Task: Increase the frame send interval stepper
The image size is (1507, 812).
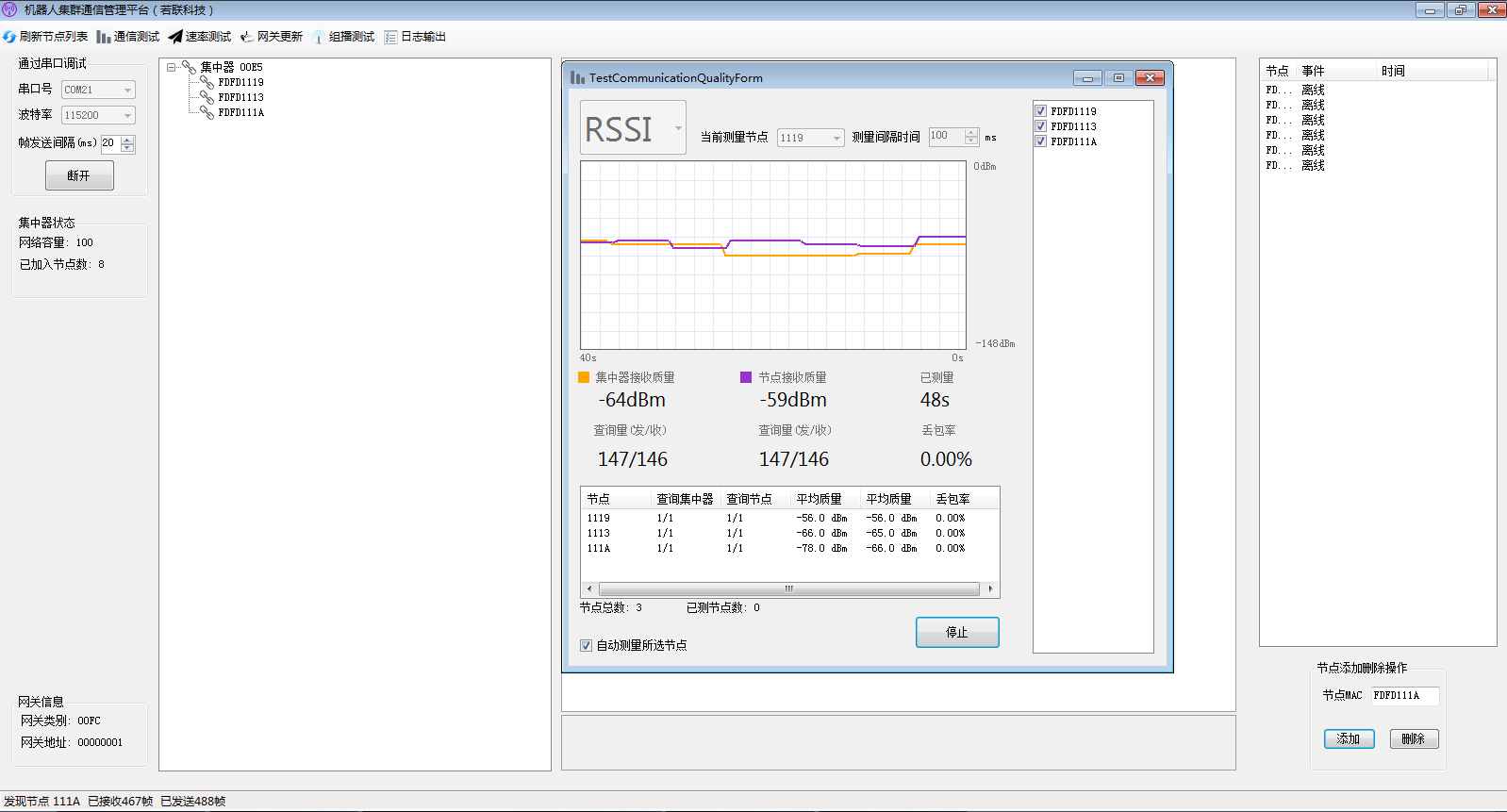Action: click(x=128, y=140)
